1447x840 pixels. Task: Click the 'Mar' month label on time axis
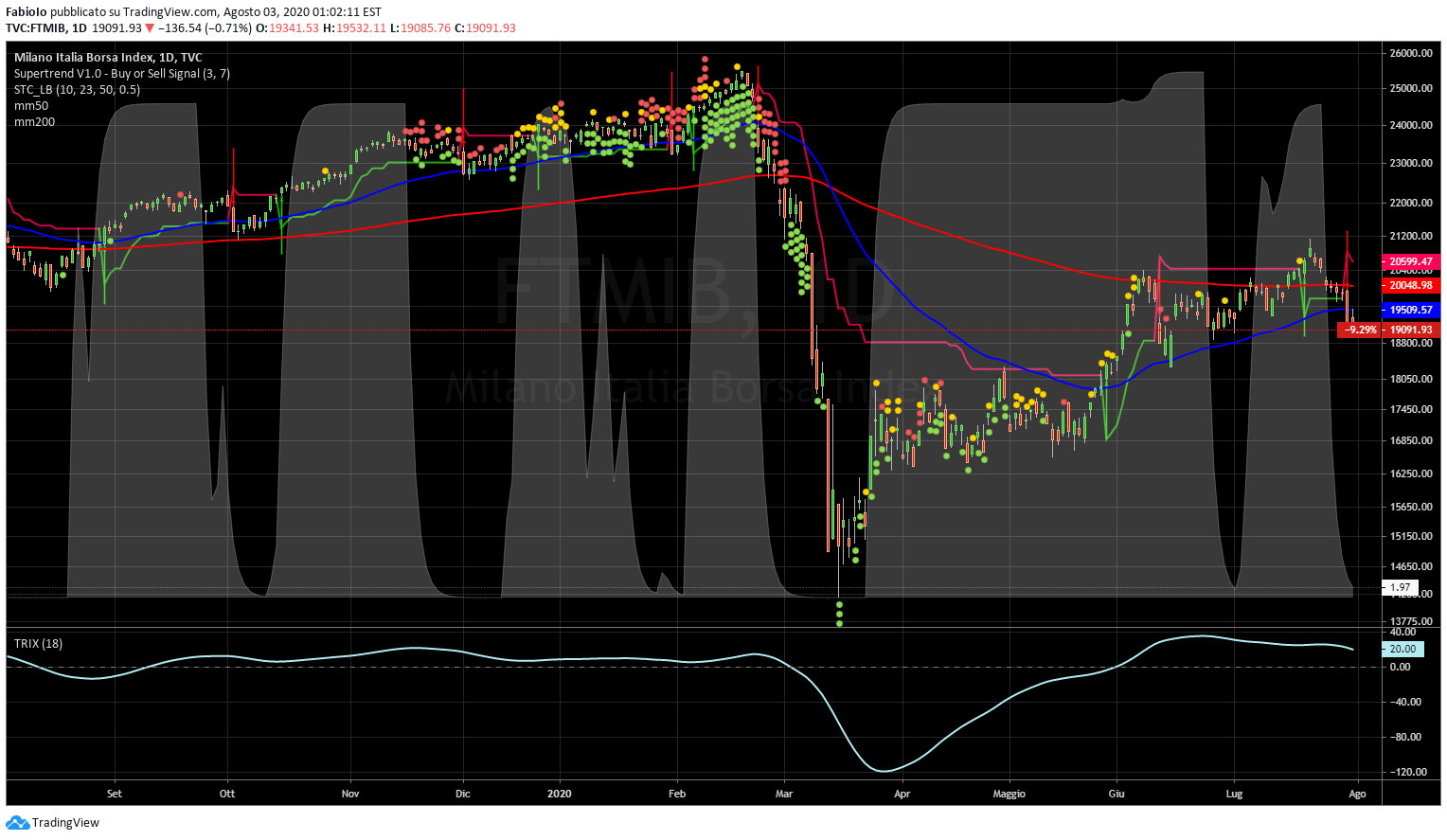tap(784, 794)
